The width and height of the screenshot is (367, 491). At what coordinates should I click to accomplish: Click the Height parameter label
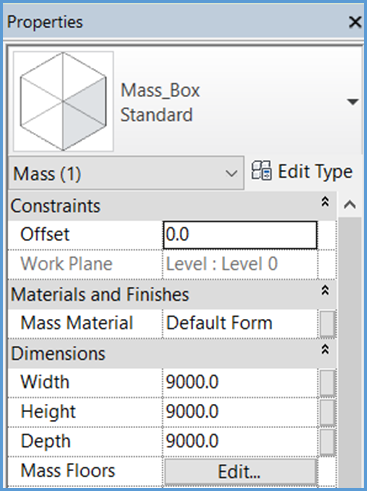(48, 412)
